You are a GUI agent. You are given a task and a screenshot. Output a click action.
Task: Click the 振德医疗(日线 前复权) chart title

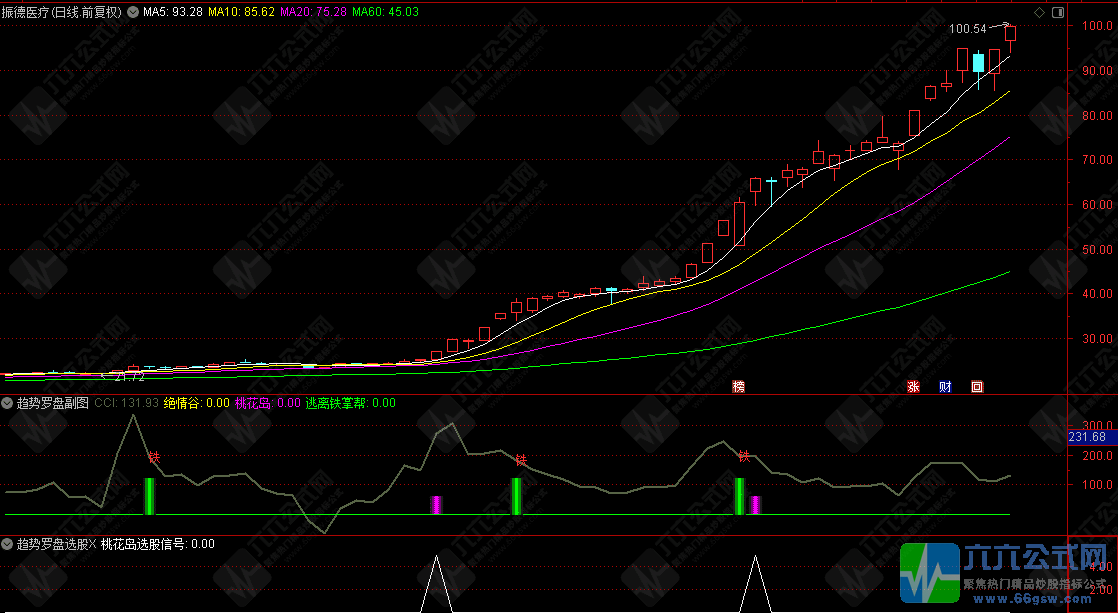coord(62,12)
